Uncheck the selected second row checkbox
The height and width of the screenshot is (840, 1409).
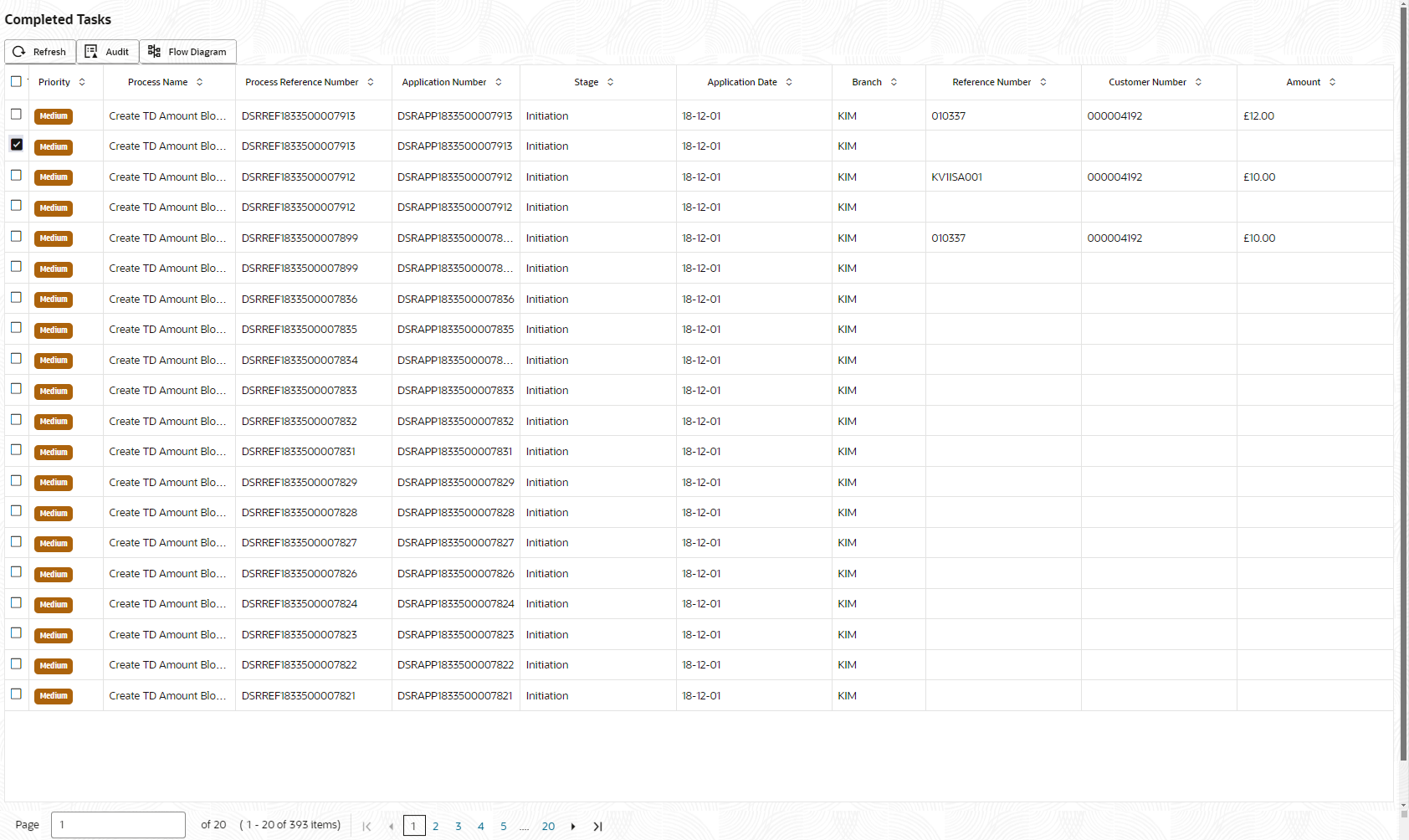pos(16,144)
